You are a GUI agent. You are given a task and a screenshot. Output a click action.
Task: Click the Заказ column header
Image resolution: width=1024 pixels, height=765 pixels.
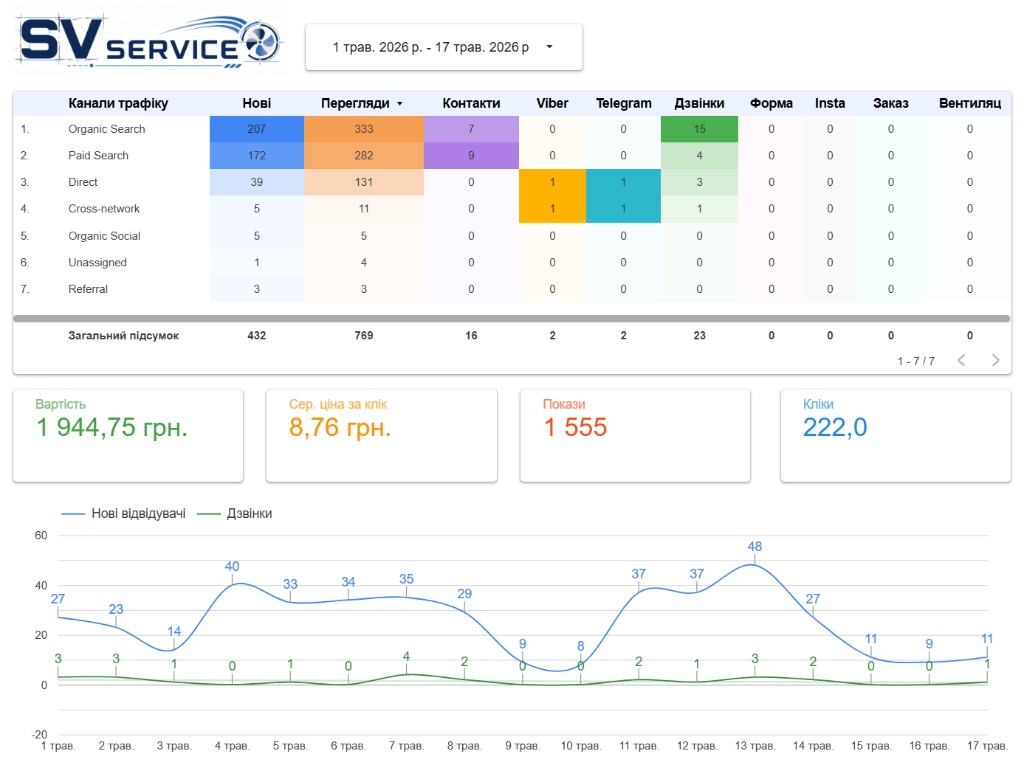[891, 103]
